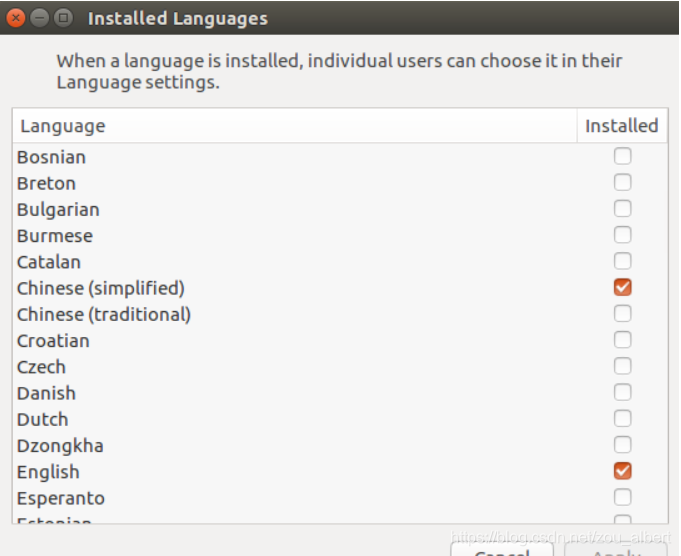Screen dimensions: 681x556
Task: Check the Czech installed box
Action: point(622,366)
